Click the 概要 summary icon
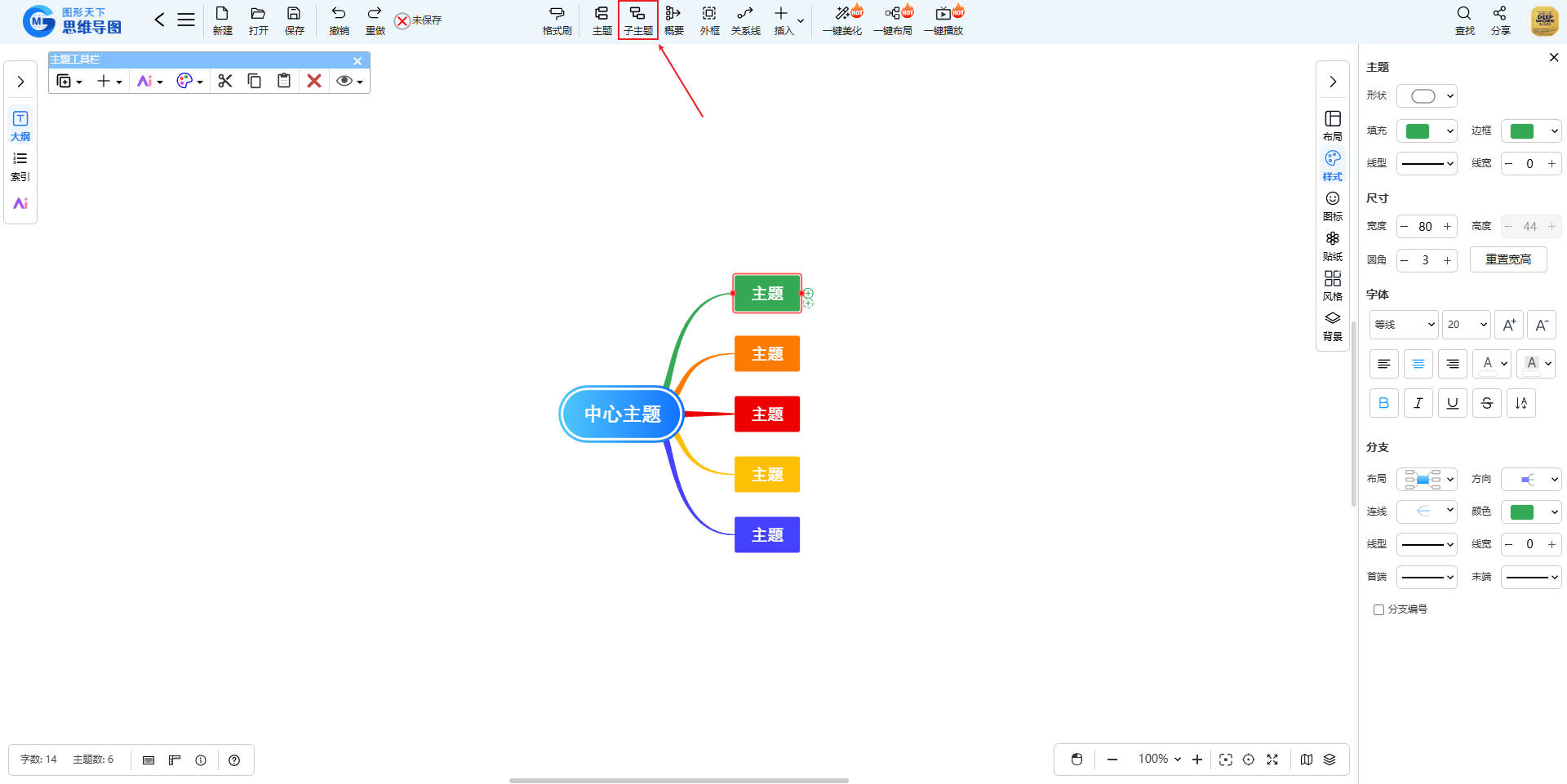This screenshot has width=1567, height=784. point(673,20)
